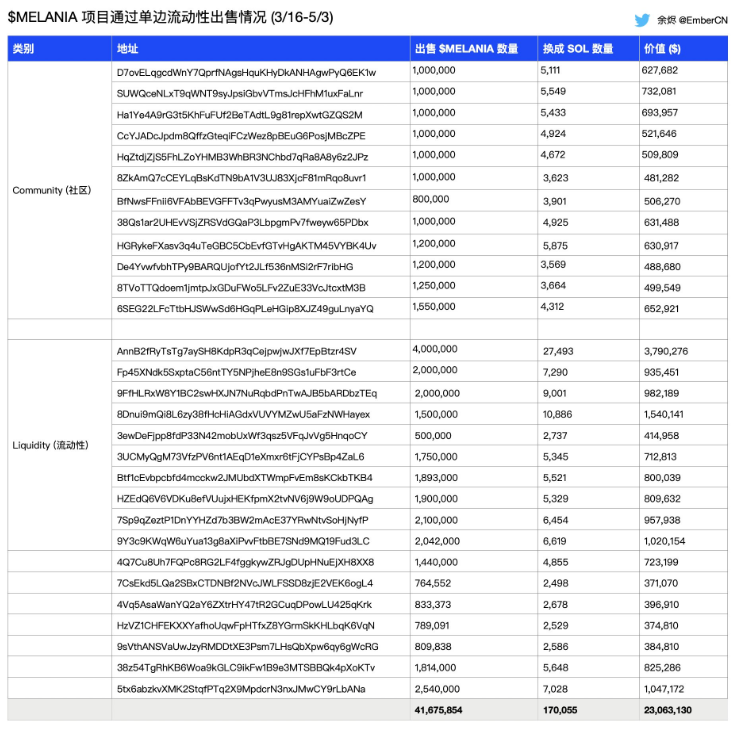Select address starting with 7Sp9qZeztP1Dn
Image resolution: width=752 pixels, height=732 pixels.
[242, 520]
